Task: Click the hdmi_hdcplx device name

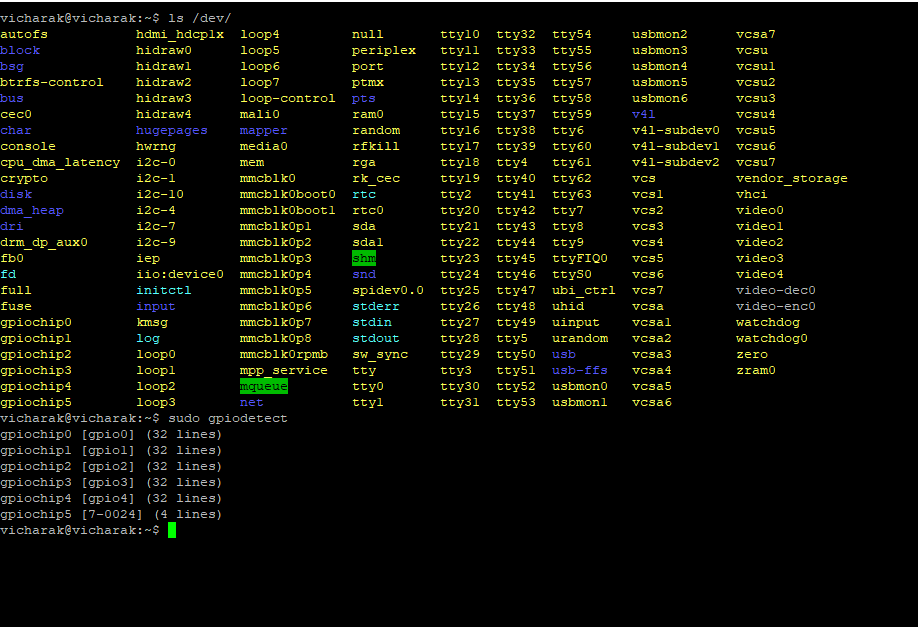Action: pos(180,34)
